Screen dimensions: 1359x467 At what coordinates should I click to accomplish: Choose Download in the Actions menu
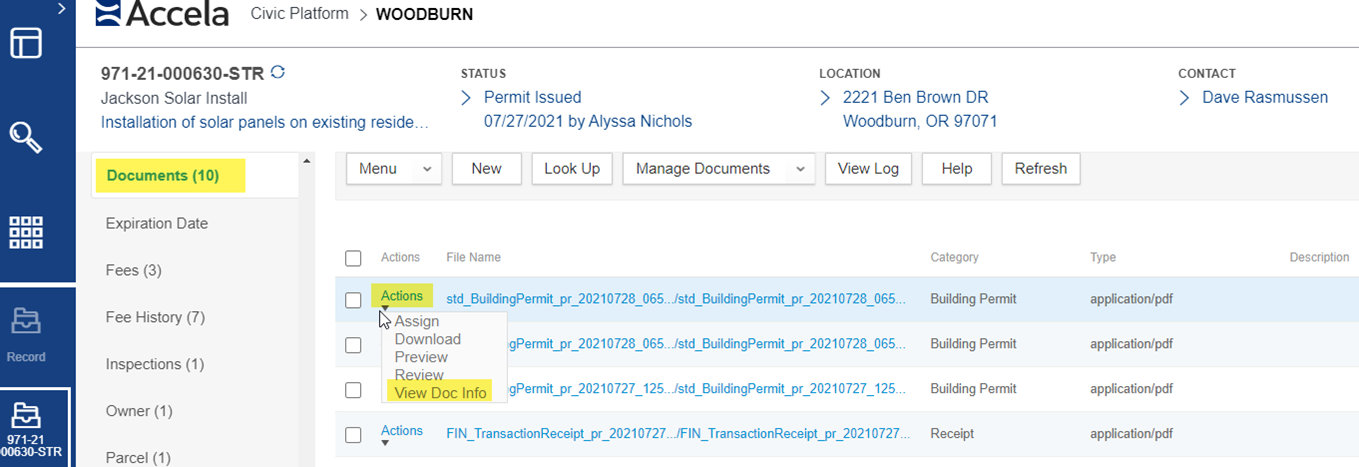pyautogui.click(x=427, y=339)
